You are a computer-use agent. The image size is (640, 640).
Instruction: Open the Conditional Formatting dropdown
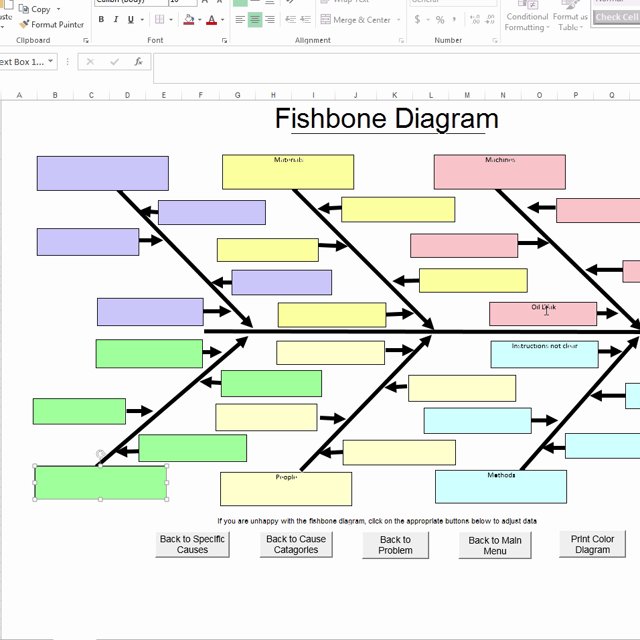point(527,22)
